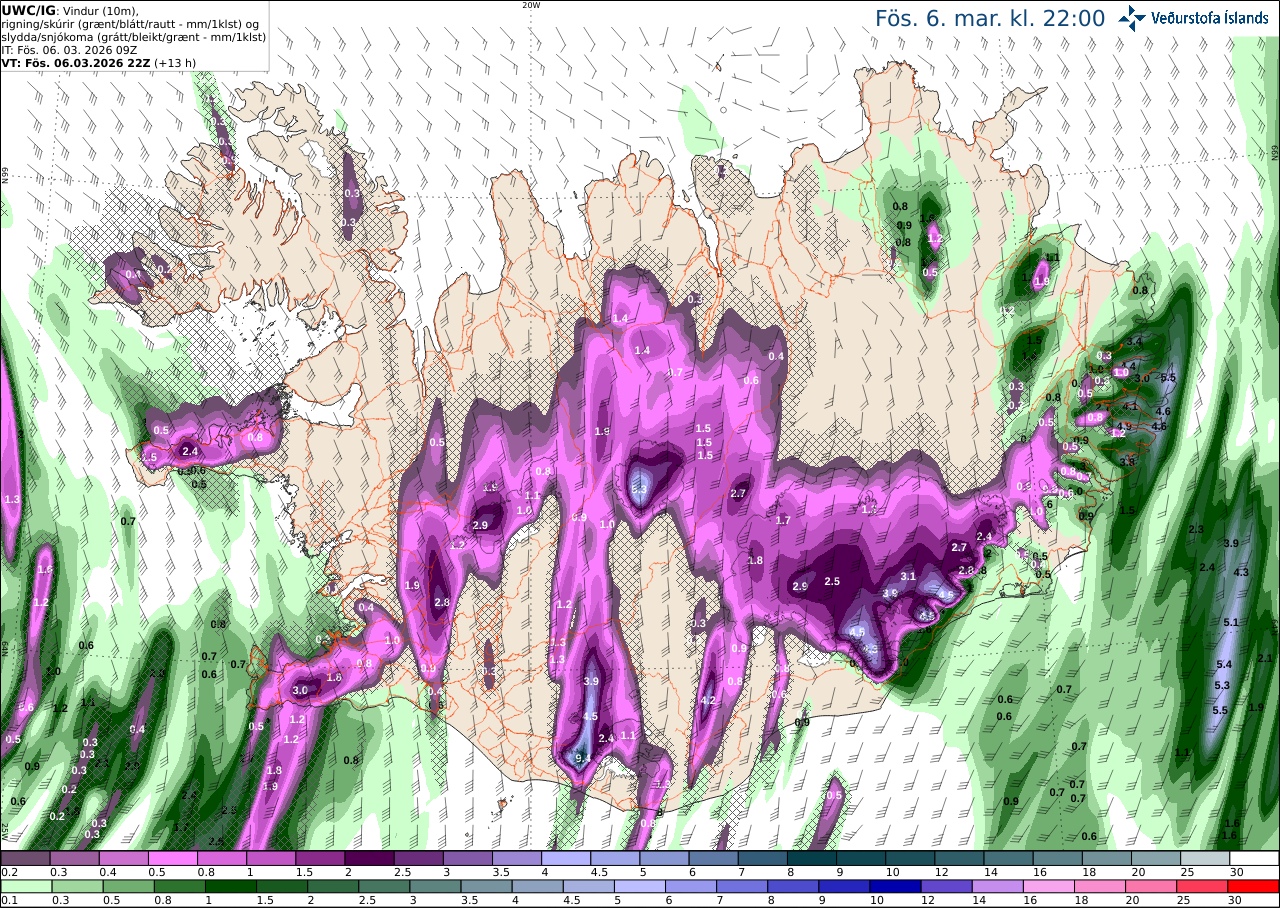Click the Veðurstofa Íslands logo icon
Screen dimensions: 1280x908
pyautogui.click(x=1133, y=18)
